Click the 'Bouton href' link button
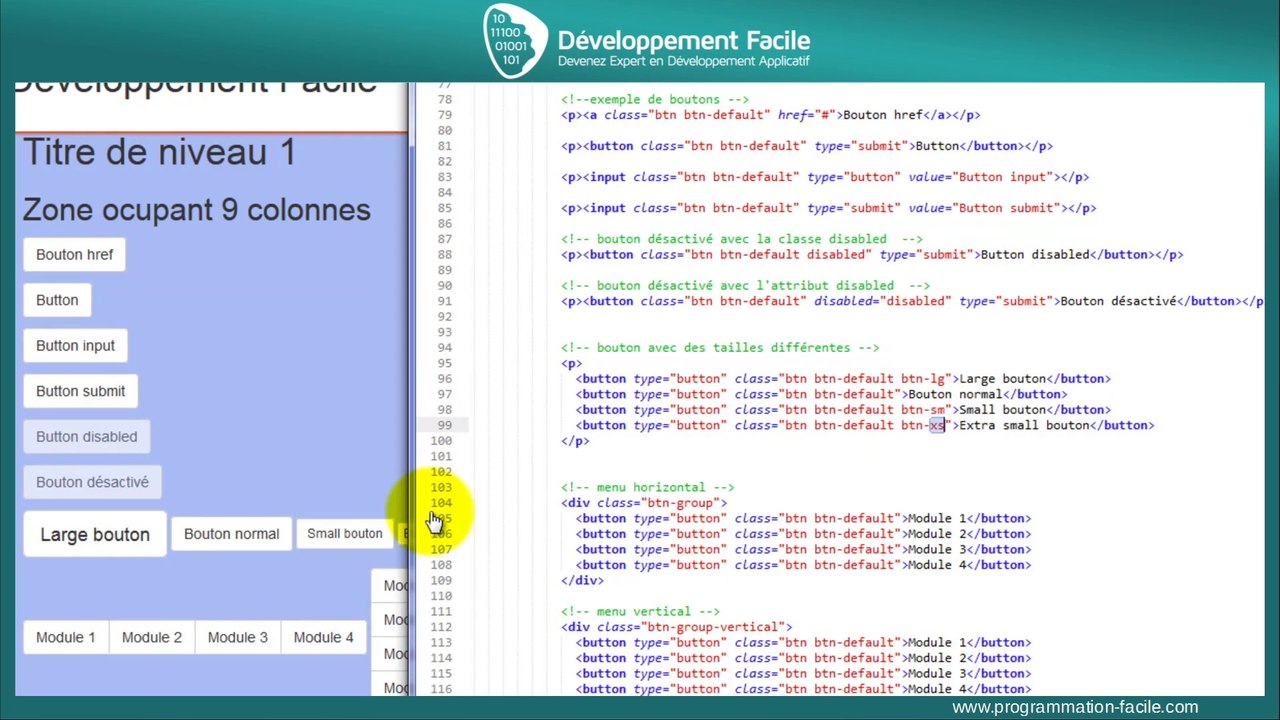This screenshot has height=720, width=1280. pos(75,254)
